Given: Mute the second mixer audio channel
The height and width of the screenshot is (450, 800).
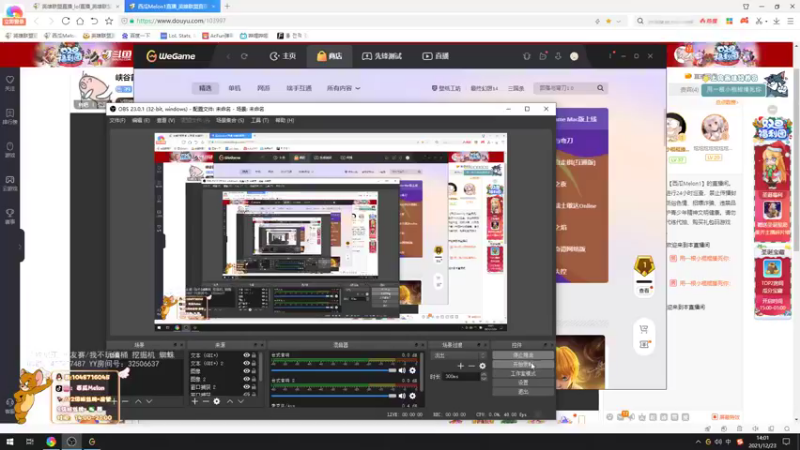Looking at the screenshot, I should [x=402, y=395].
